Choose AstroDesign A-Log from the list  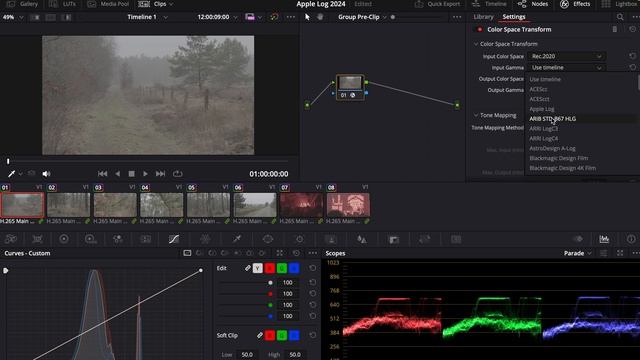click(x=552, y=148)
